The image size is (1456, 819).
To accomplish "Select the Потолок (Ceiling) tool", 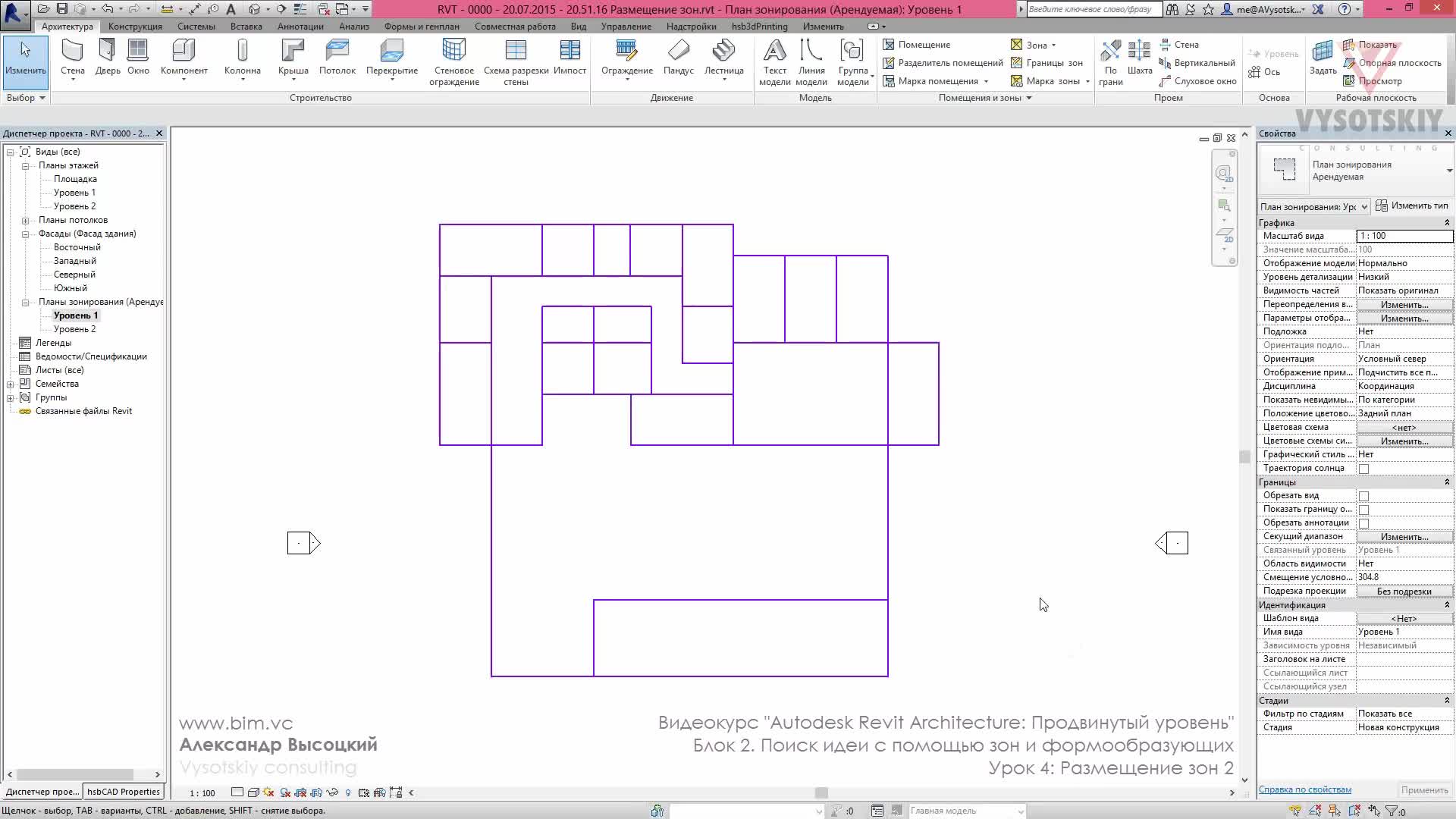I will point(337,58).
